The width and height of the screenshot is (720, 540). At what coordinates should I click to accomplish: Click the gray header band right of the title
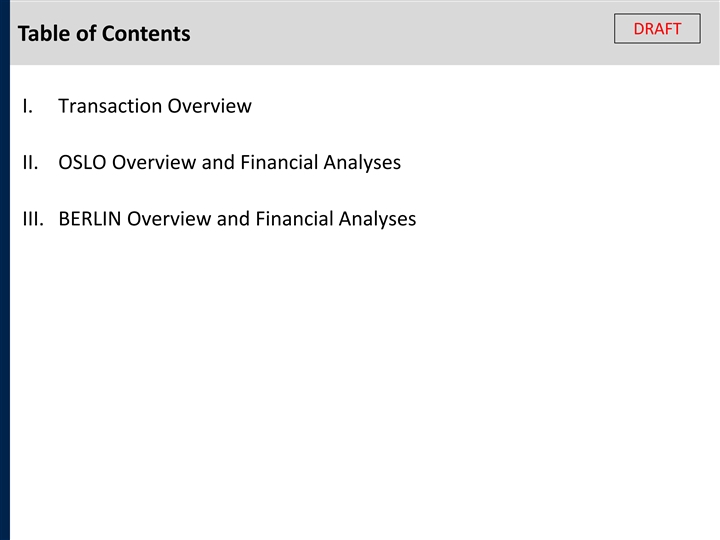point(400,34)
